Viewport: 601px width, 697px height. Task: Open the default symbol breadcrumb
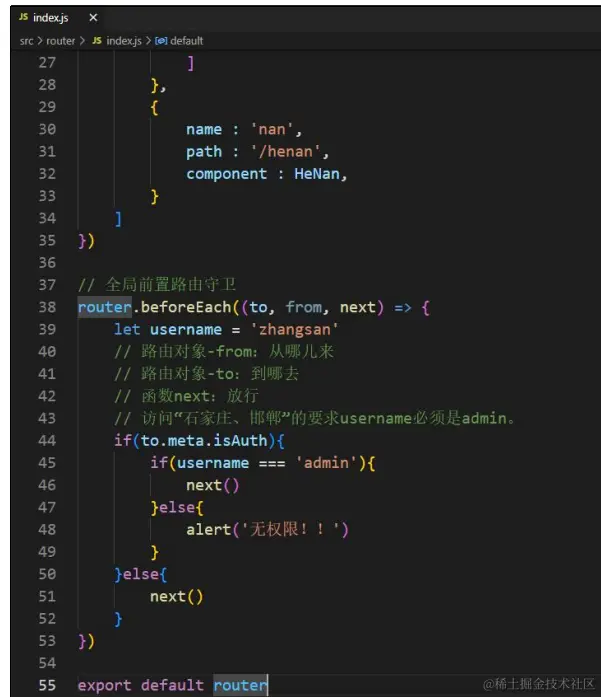(186, 41)
